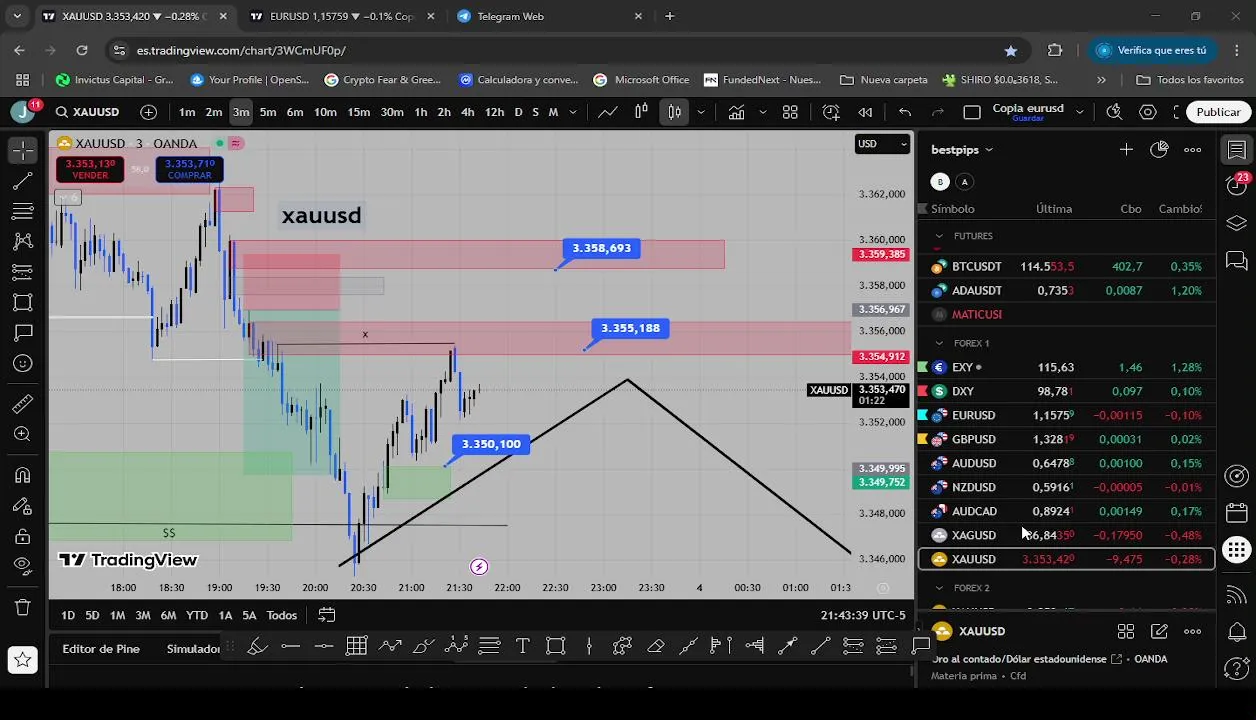Select the 1D date range
Screen dimensions: 1256x720
tap(68, 615)
